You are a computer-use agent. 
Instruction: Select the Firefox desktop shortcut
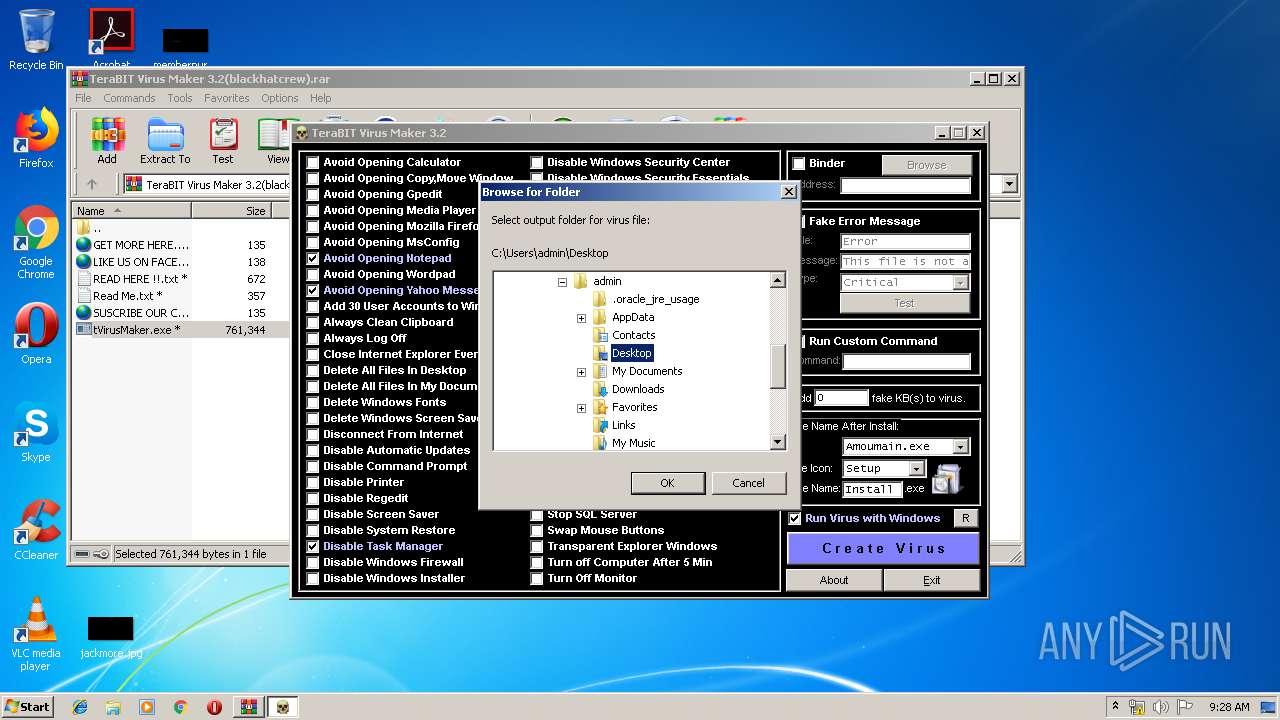coord(36,138)
